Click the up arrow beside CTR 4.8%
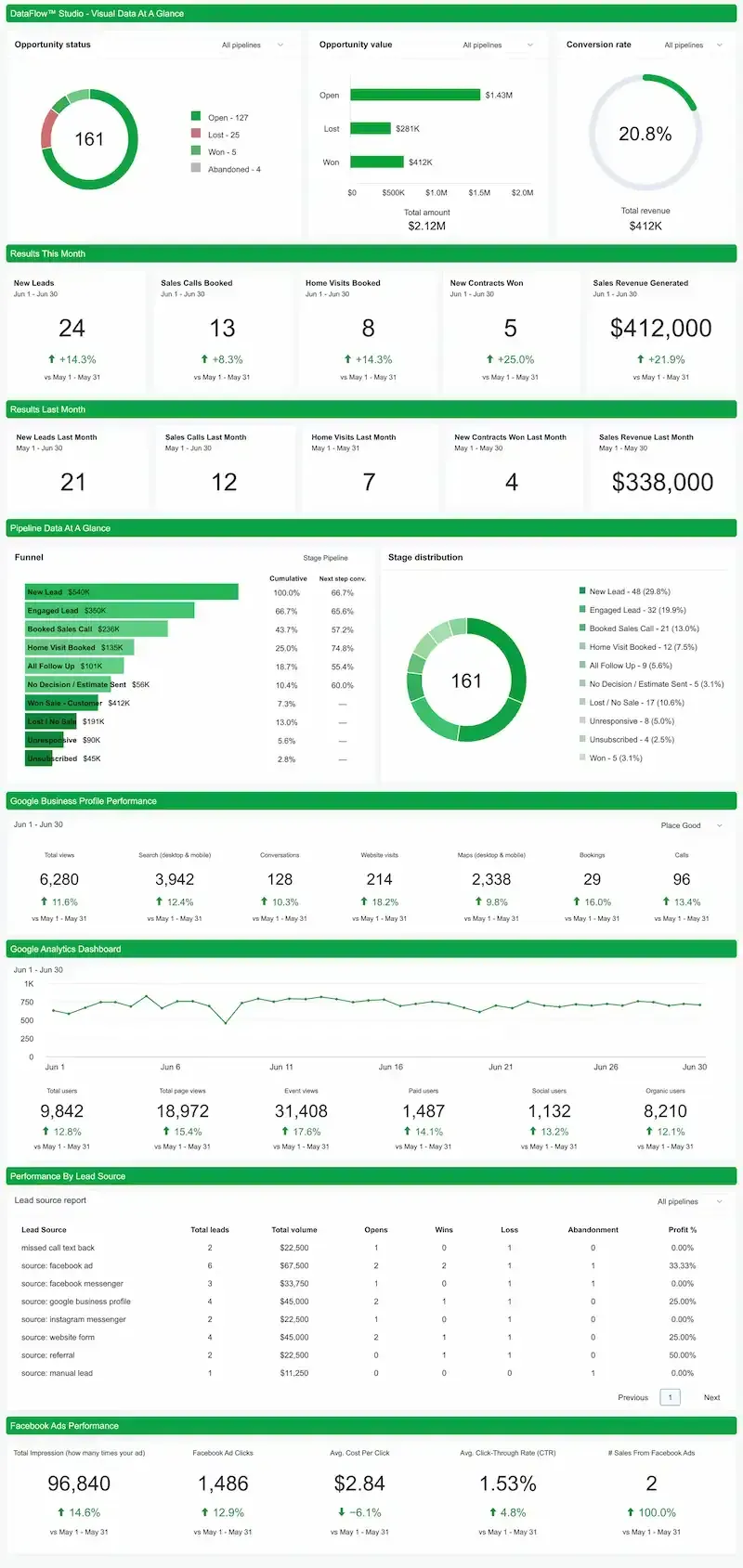 (492, 1512)
